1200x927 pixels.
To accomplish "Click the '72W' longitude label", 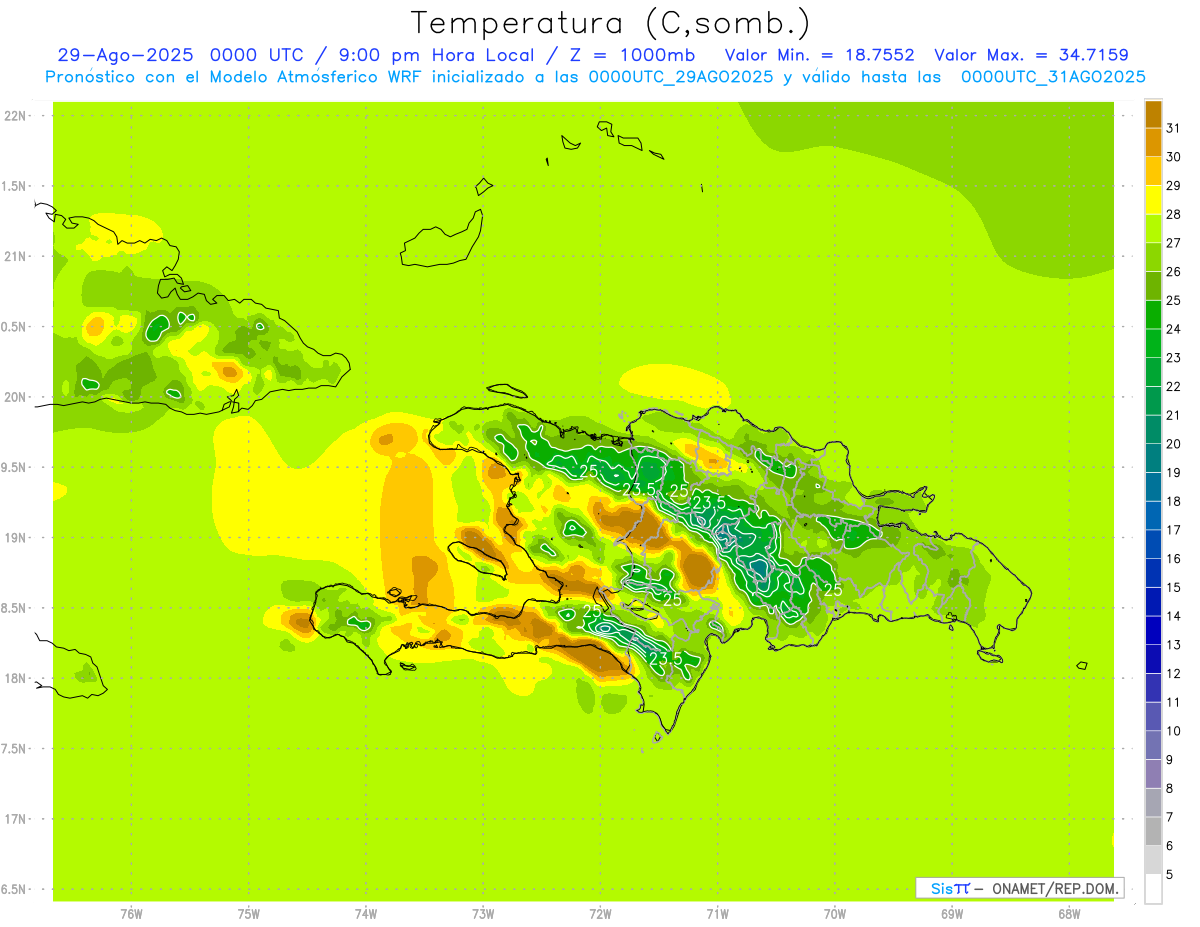I will (x=600, y=913).
